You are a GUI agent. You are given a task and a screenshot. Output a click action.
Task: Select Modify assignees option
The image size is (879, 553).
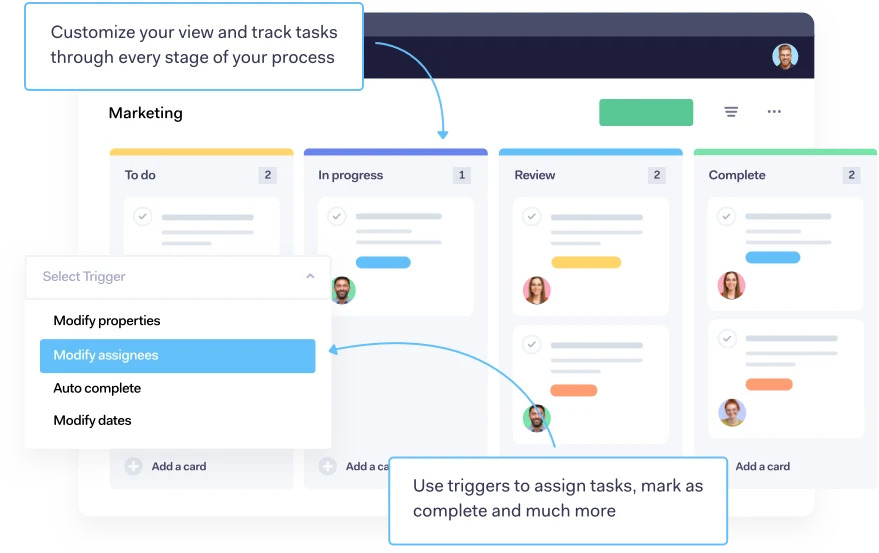[177, 356]
